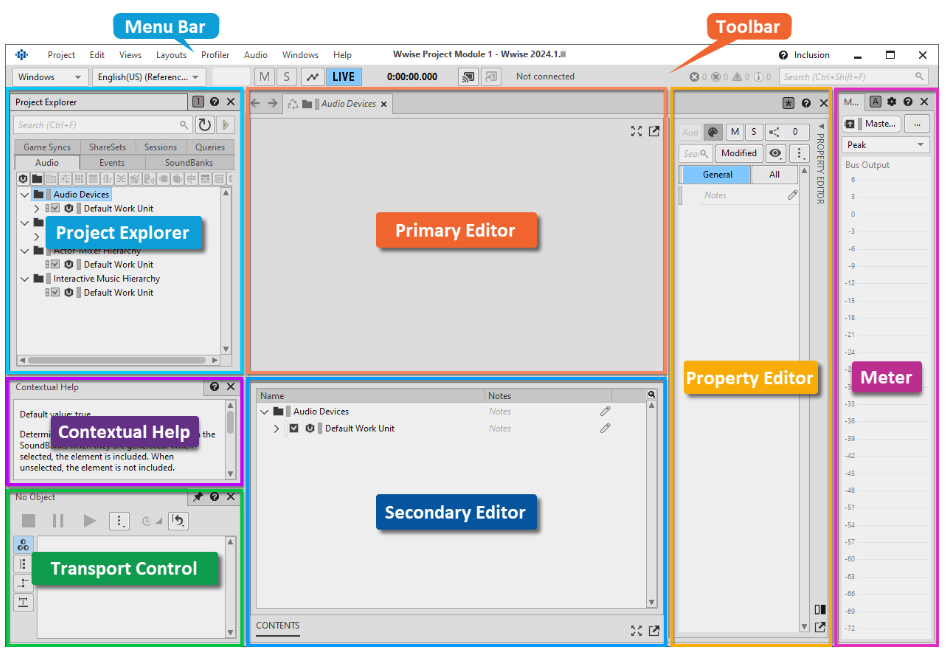Screen dimensions: 946x650
Task: Click the Meter A icon
Action: coord(875,102)
